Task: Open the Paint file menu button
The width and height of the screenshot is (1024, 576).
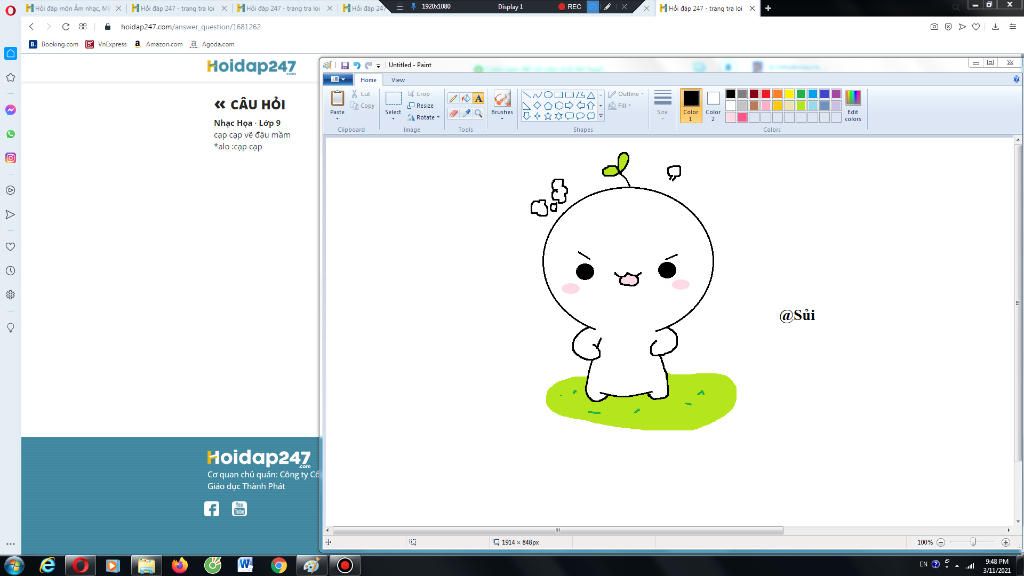Action: pos(338,79)
